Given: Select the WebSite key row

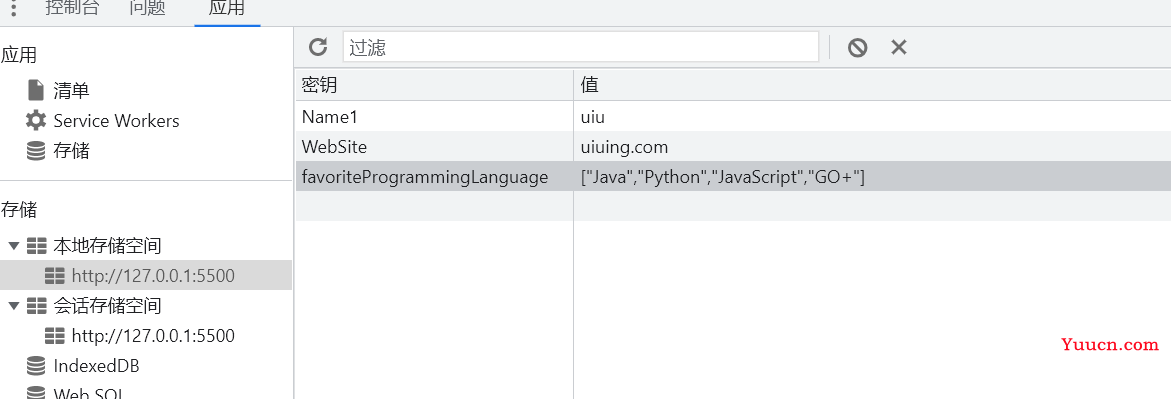Looking at the screenshot, I should (733, 146).
